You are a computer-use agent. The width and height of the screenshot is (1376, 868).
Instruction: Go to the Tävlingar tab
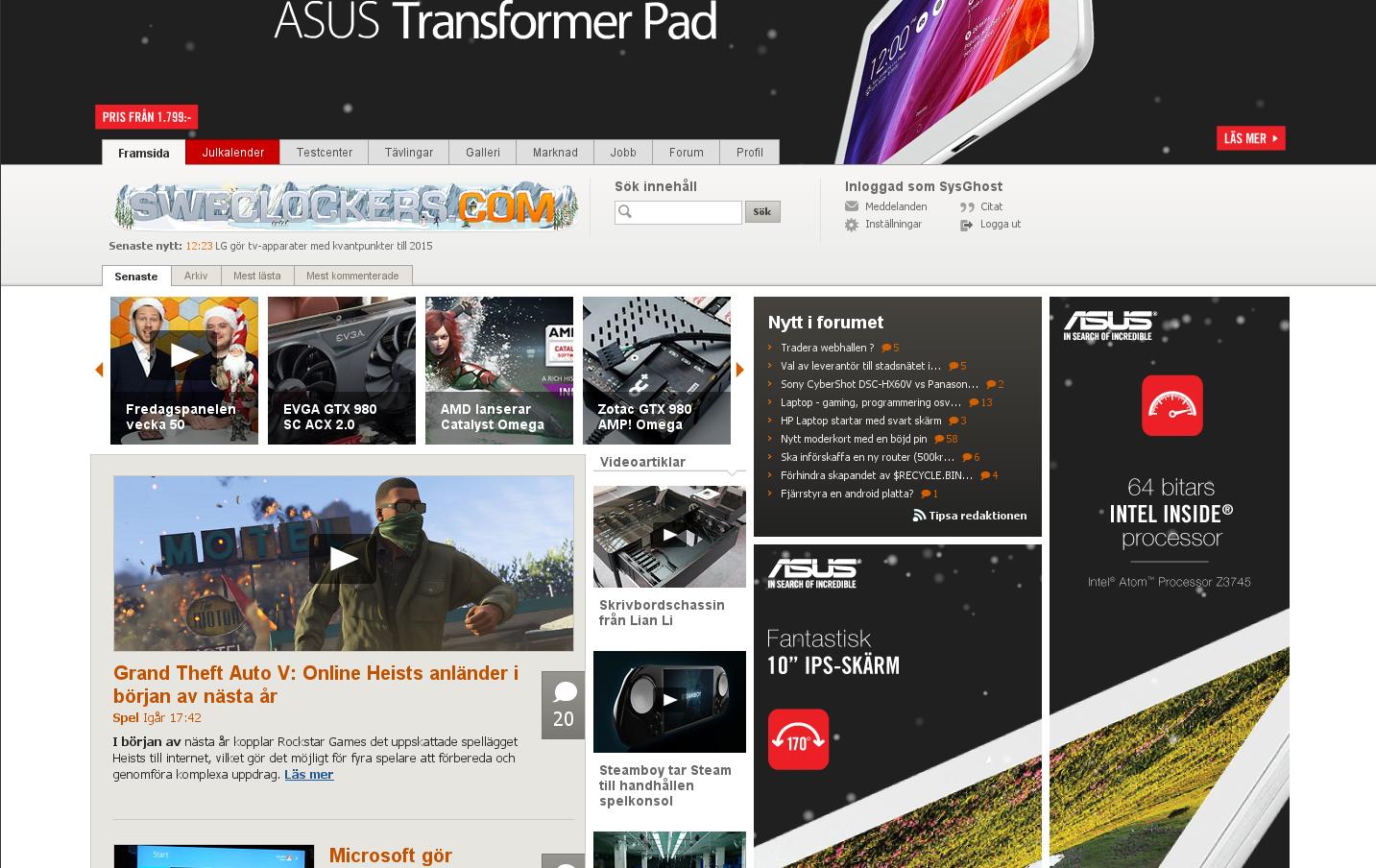[x=409, y=153]
